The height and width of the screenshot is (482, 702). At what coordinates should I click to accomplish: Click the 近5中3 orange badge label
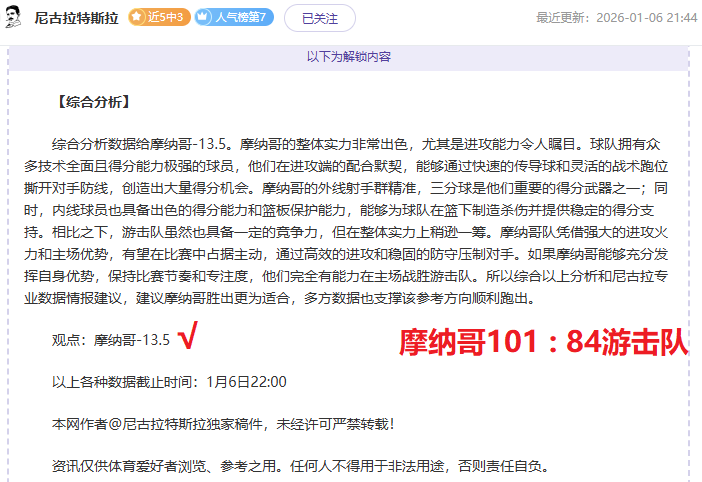tap(165, 18)
